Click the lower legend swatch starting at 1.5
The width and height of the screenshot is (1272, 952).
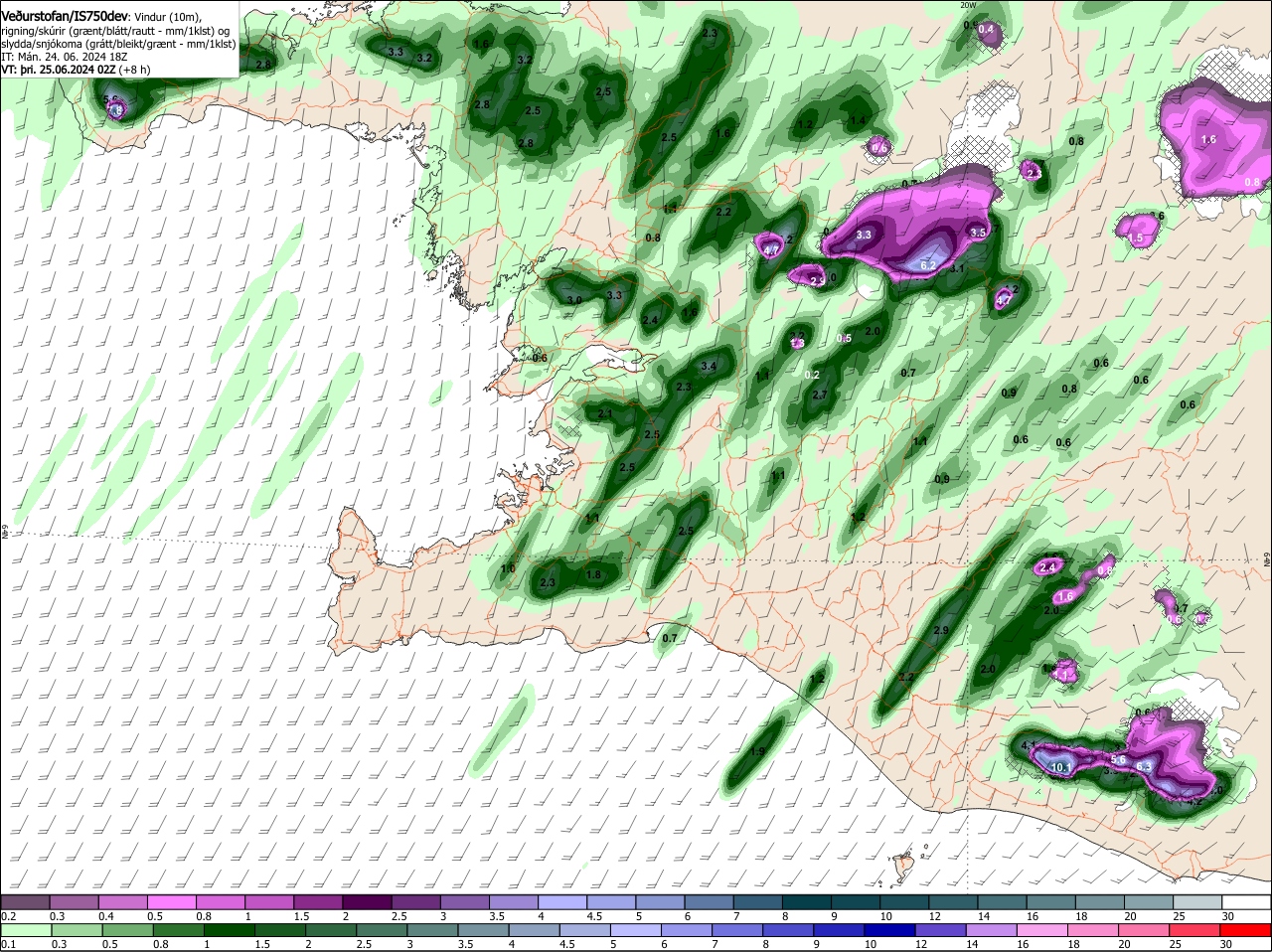(x=280, y=930)
